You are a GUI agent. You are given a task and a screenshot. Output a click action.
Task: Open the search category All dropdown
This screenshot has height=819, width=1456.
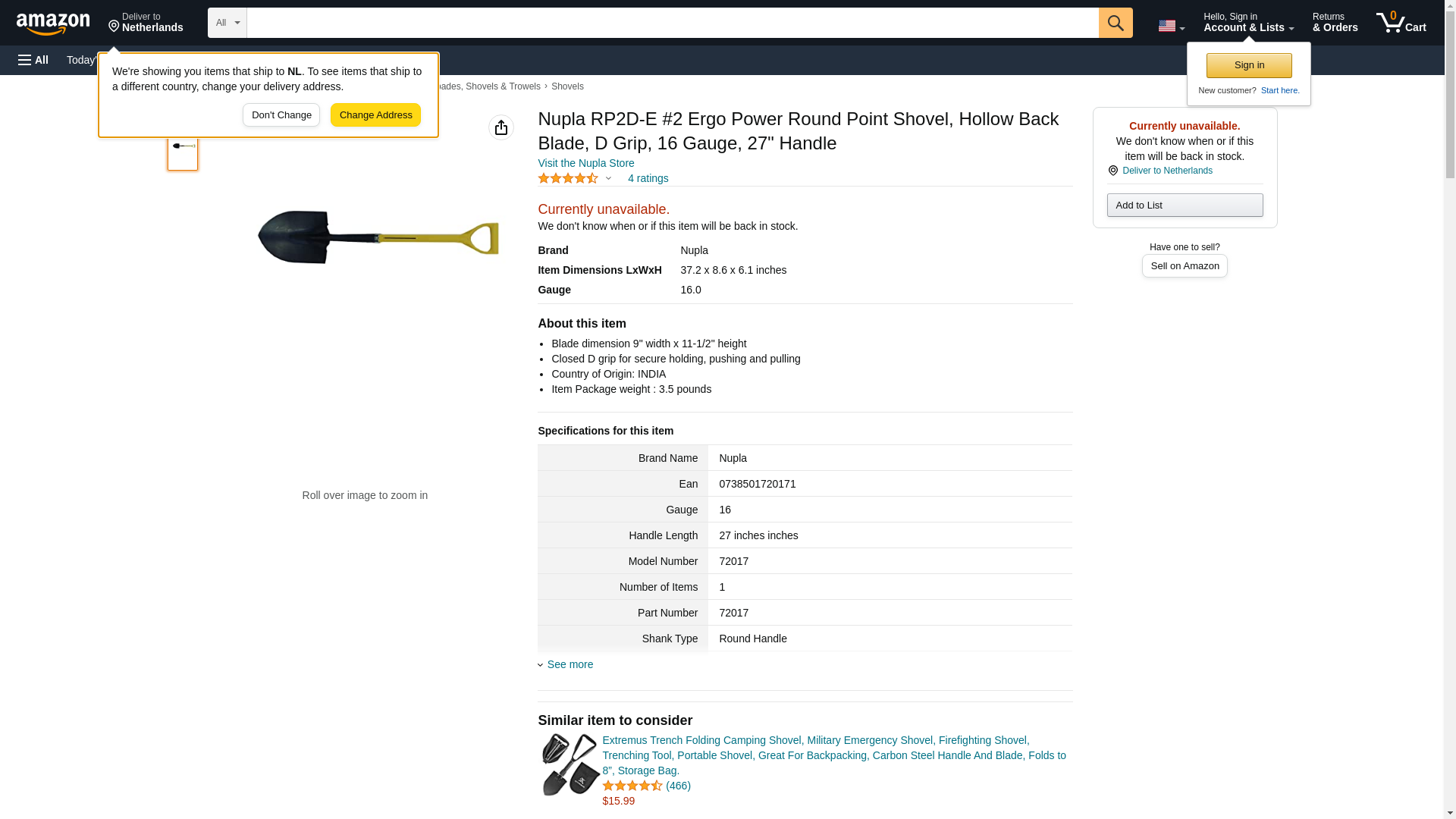227,23
